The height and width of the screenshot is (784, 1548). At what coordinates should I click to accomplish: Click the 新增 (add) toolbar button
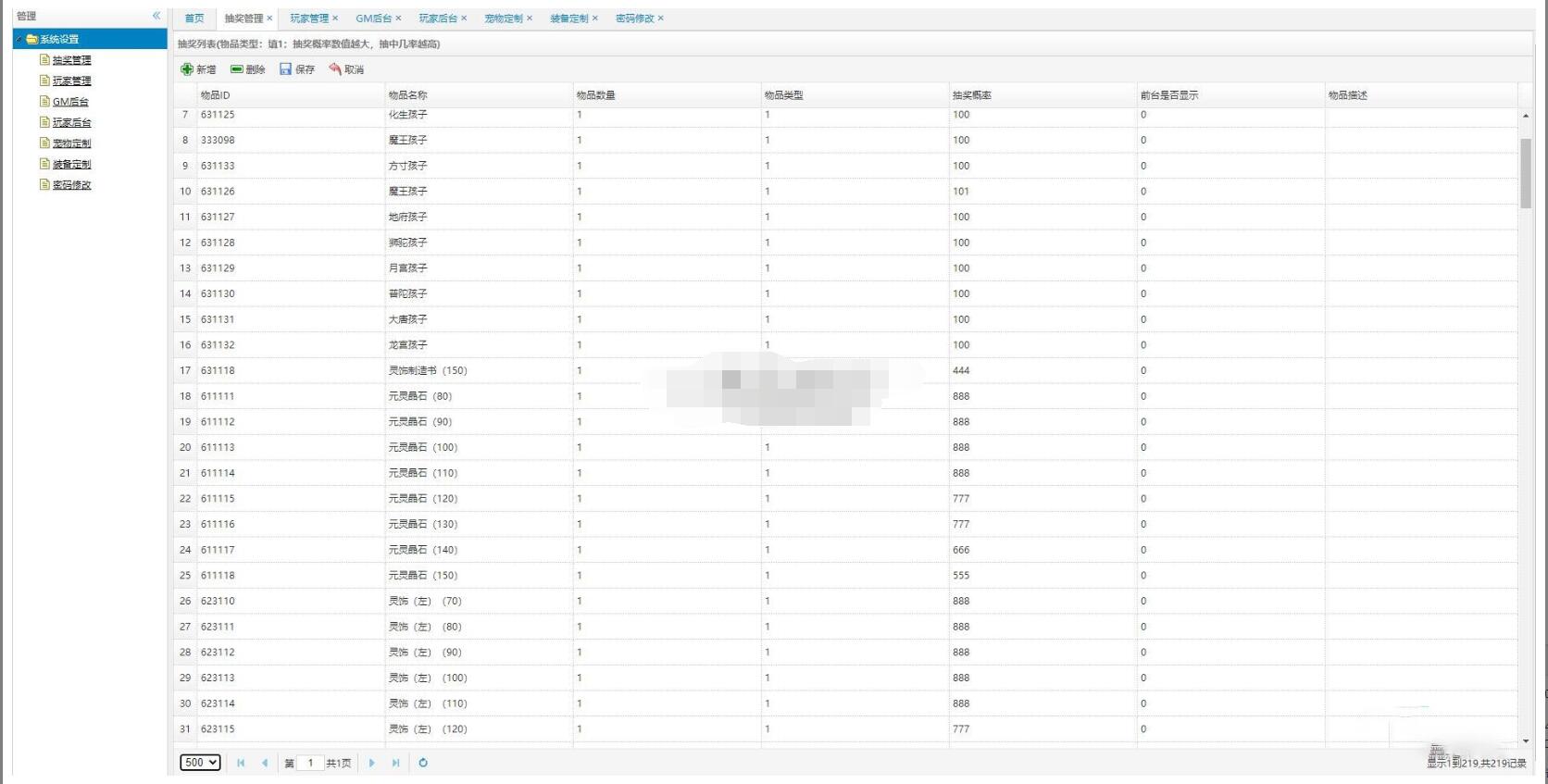tap(198, 69)
